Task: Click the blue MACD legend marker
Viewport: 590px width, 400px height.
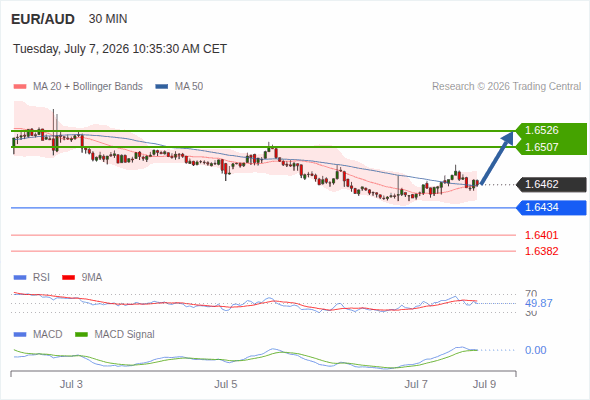Action: tap(20, 335)
